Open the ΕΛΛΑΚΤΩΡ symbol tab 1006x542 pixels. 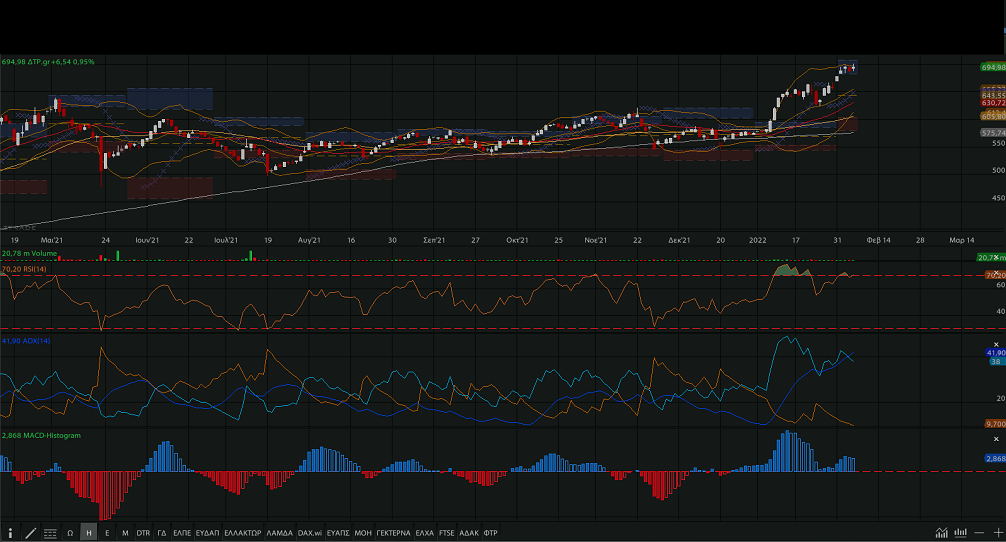242,533
